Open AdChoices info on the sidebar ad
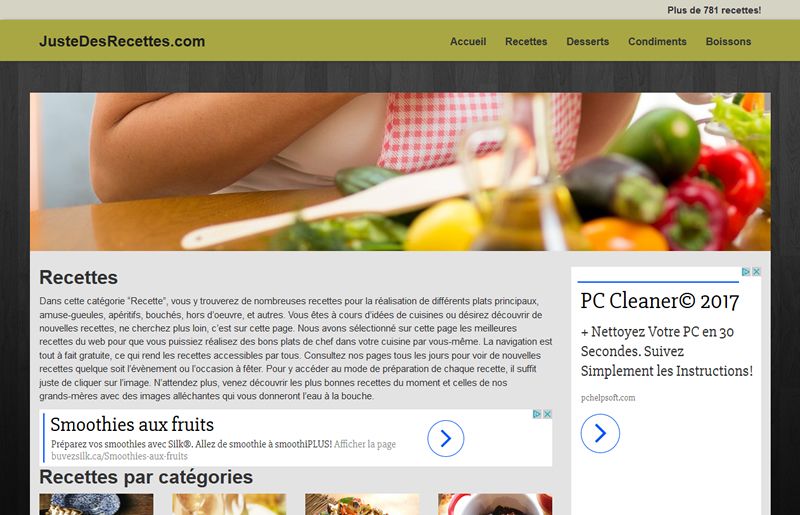This screenshot has width=800, height=515. point(746,272)
